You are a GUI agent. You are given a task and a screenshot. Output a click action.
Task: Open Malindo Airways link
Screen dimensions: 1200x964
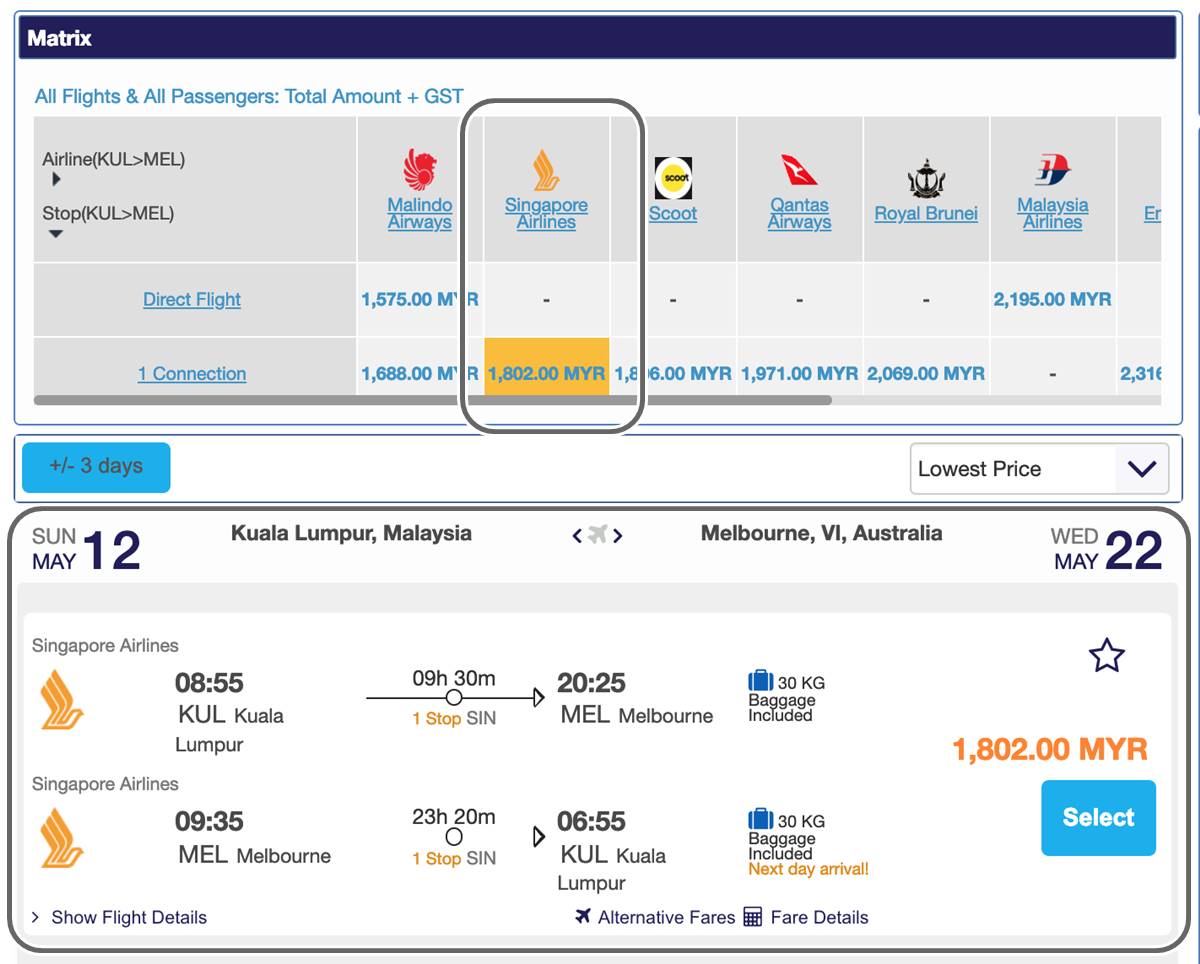(x=420, y=213)
